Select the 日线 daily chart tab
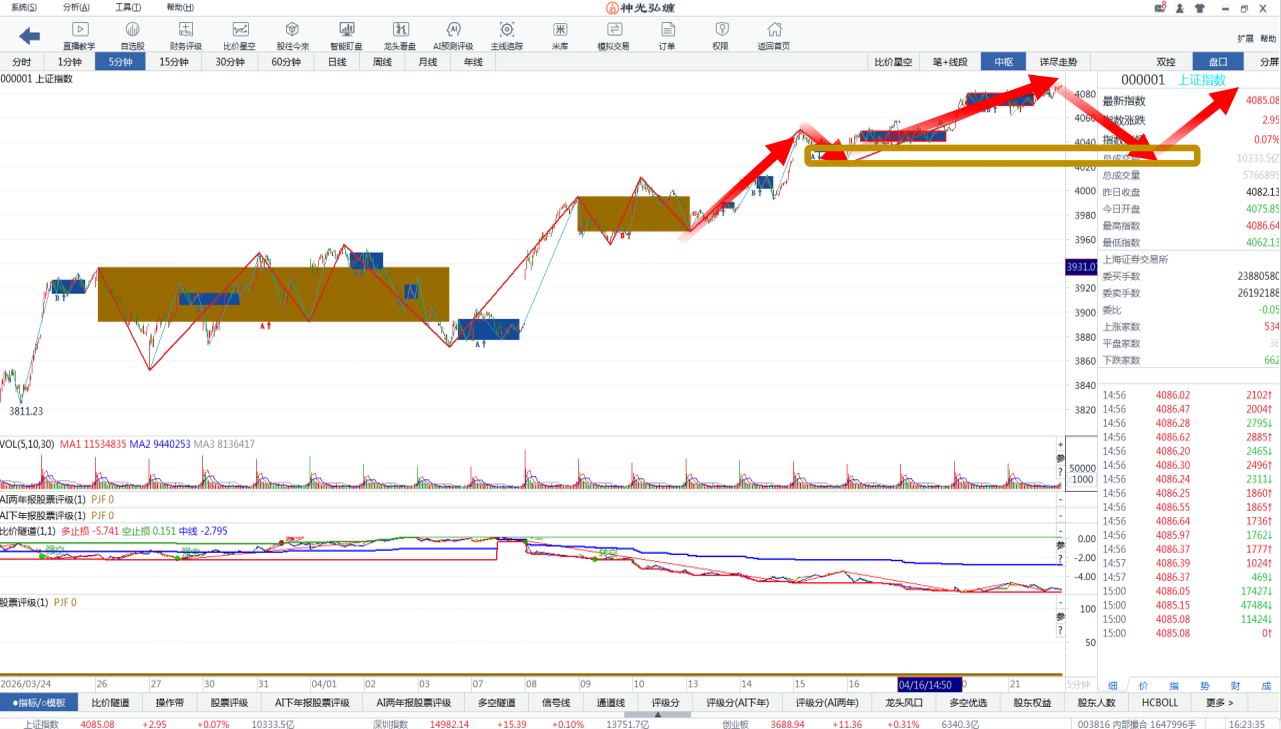 337,62
